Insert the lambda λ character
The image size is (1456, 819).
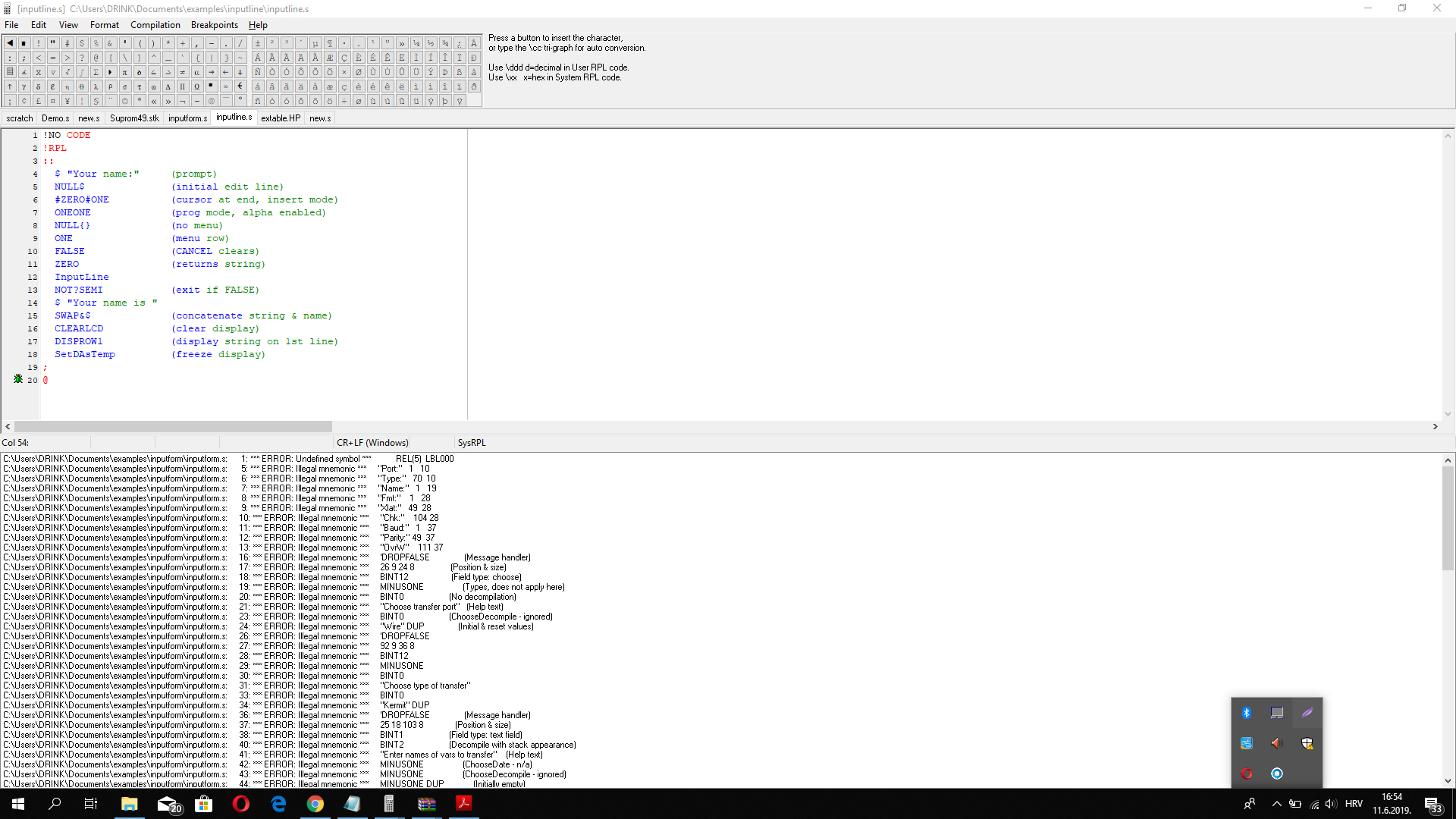(x=96, y=86)
